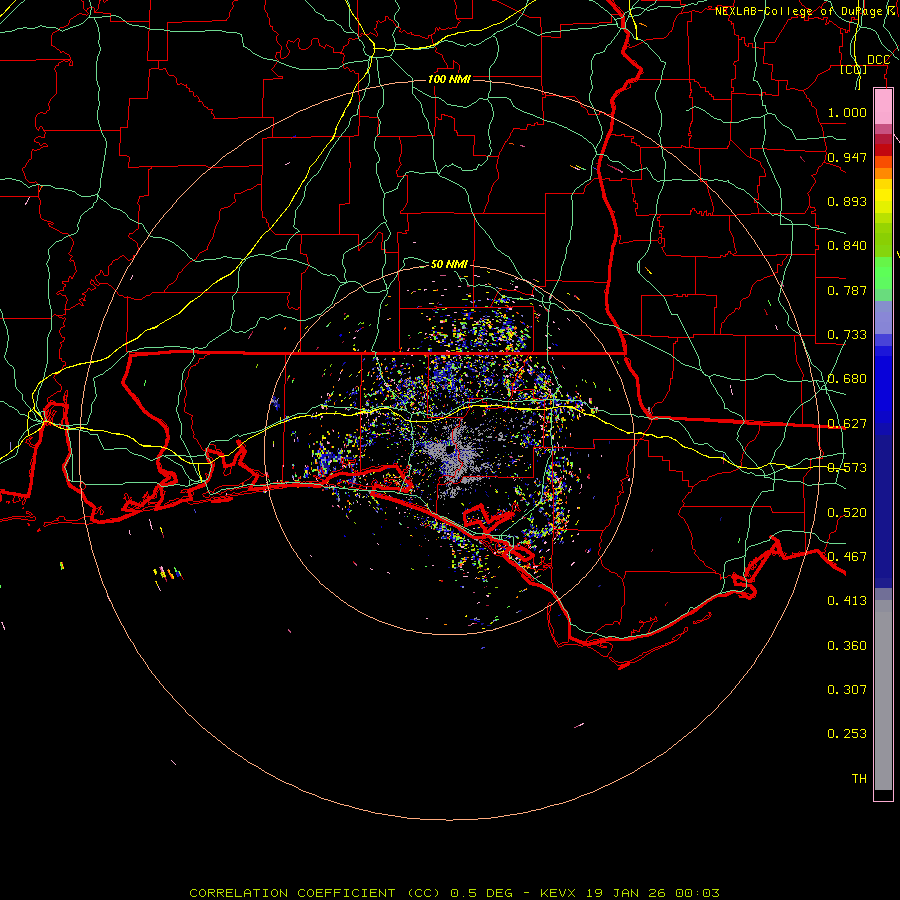Click the [CC] product label near the scale

pos(854,69)
